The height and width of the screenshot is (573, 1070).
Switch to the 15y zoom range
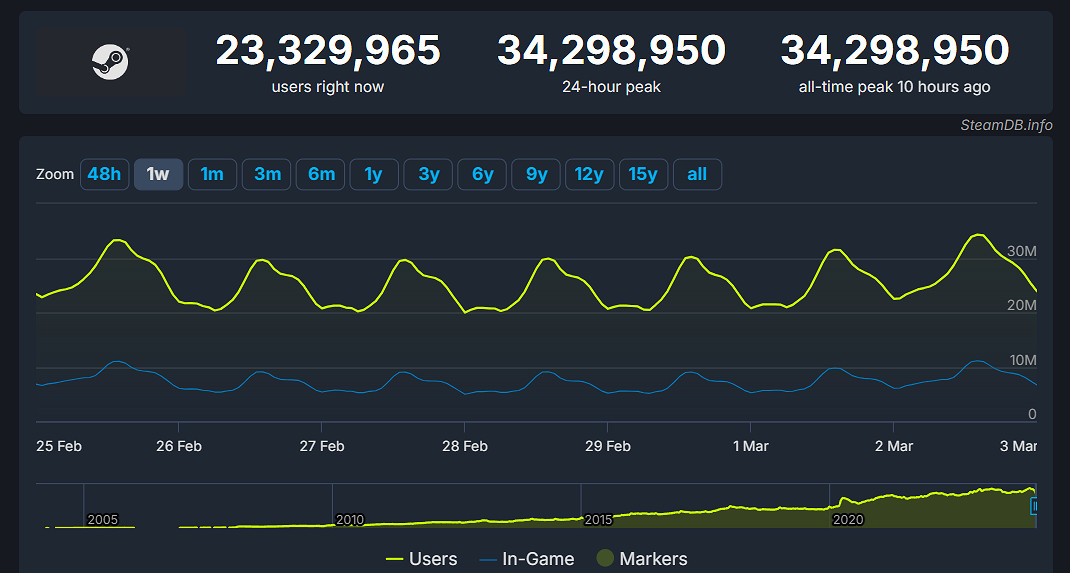point(643,174)
